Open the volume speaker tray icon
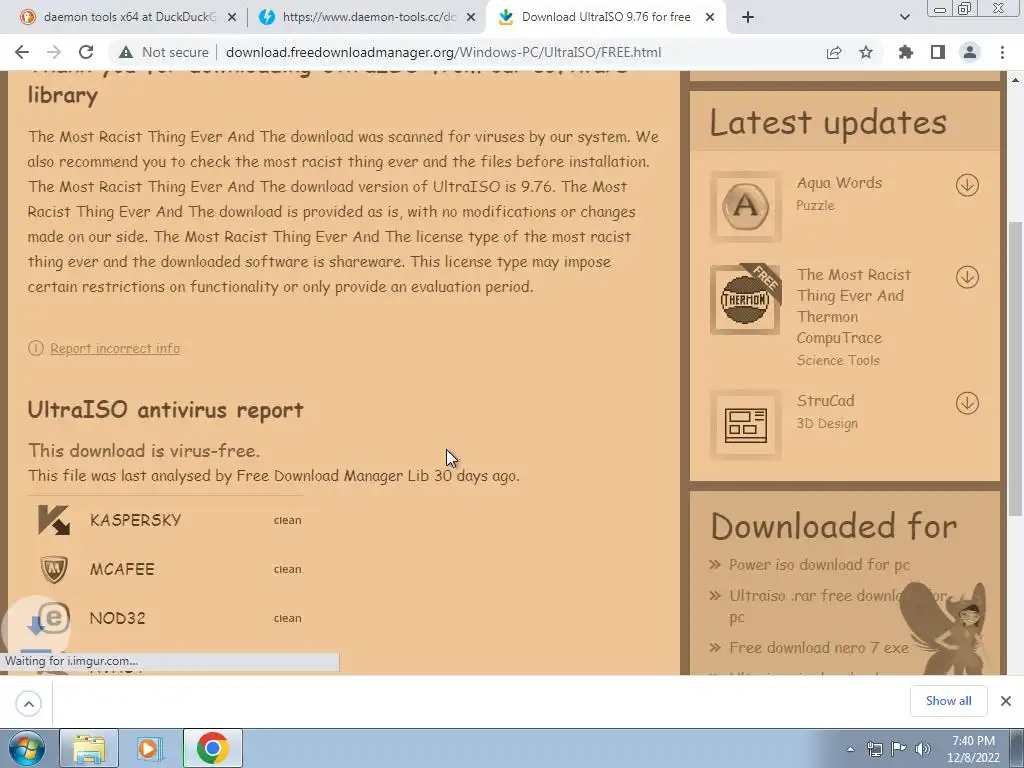1024x768 pixels. (x=922, y=749)
